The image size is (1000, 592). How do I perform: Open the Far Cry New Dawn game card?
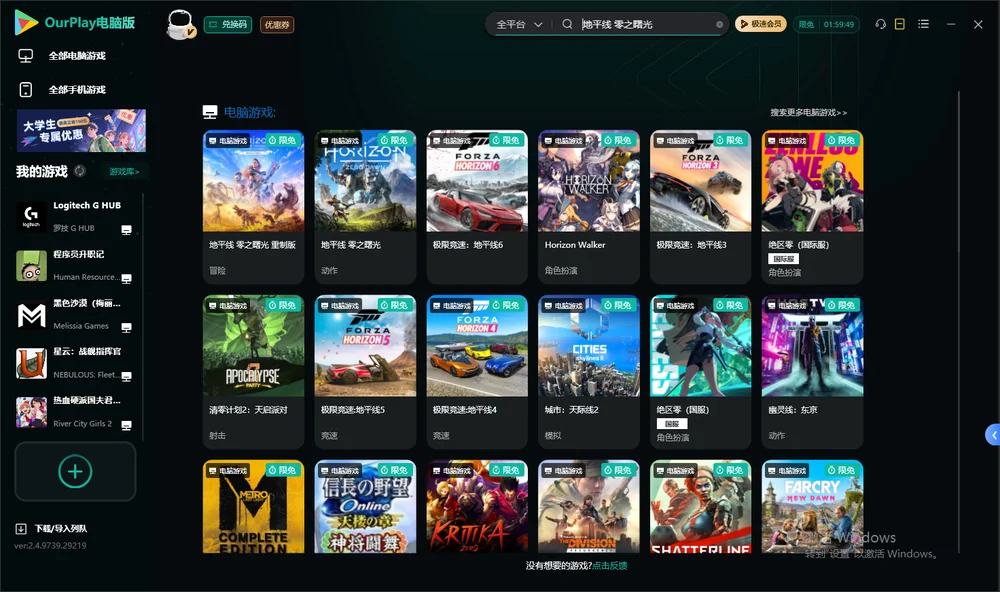[812, 507]
